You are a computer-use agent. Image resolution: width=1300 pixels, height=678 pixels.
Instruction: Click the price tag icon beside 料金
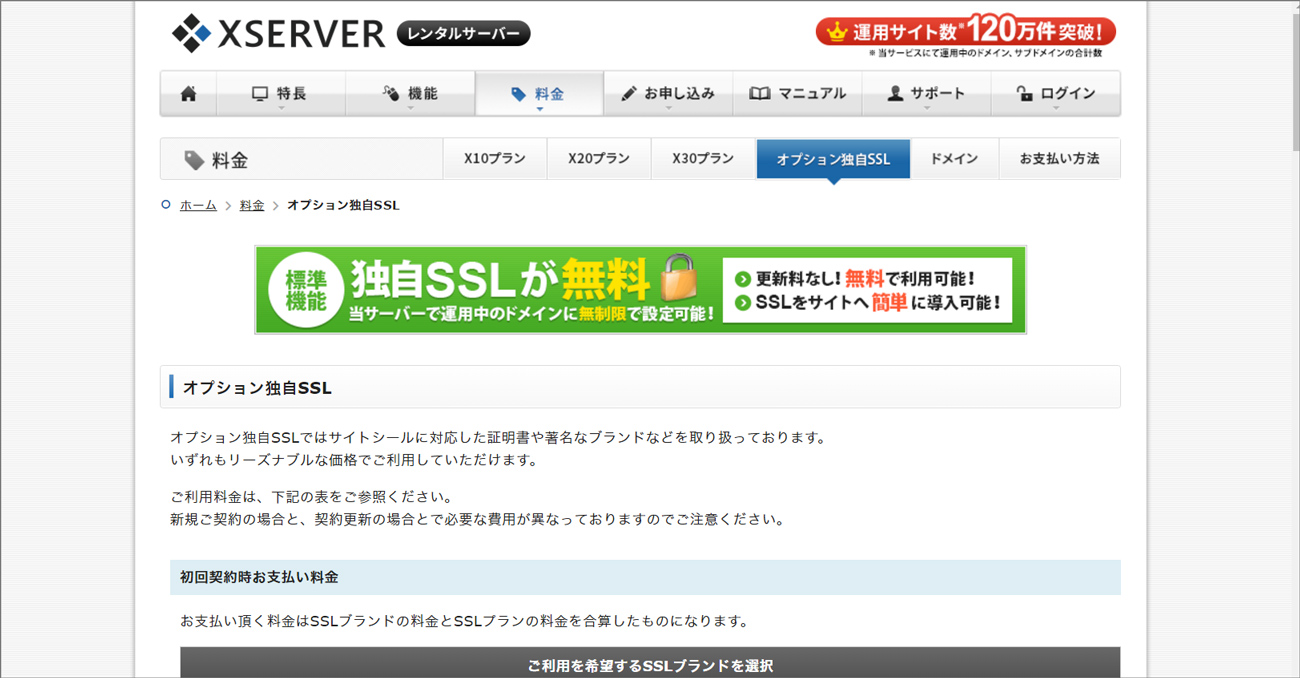[518, 94]
